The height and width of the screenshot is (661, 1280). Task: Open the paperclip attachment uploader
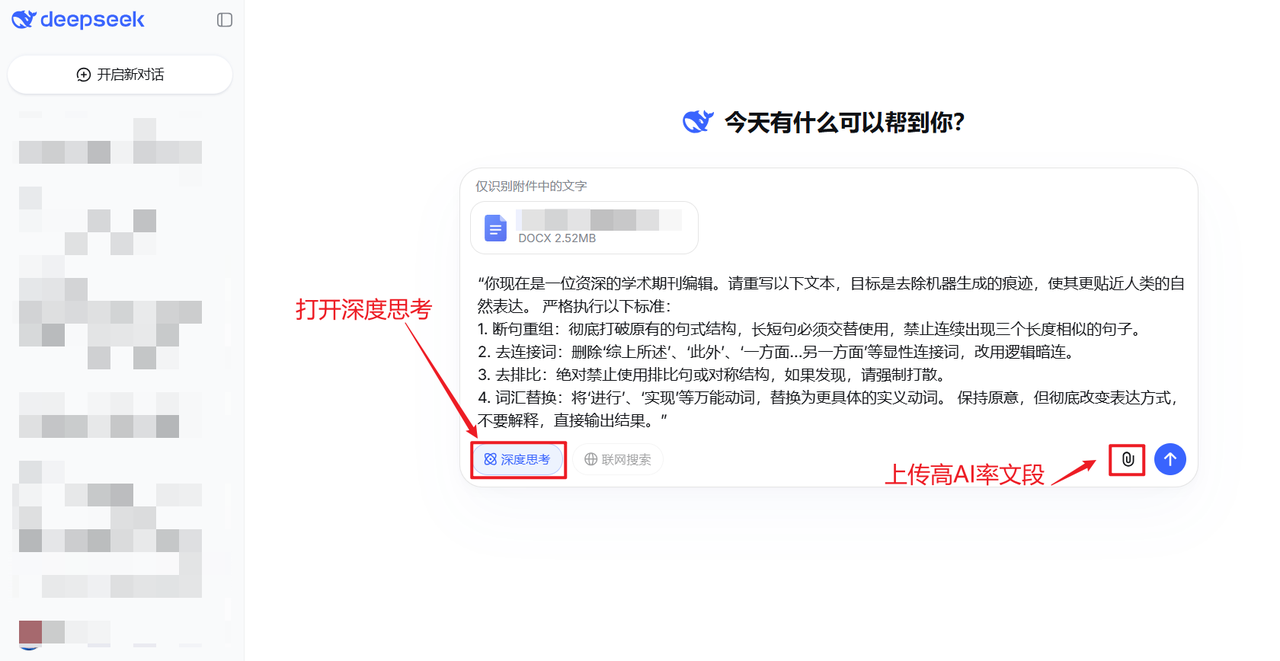point(1127,459)
